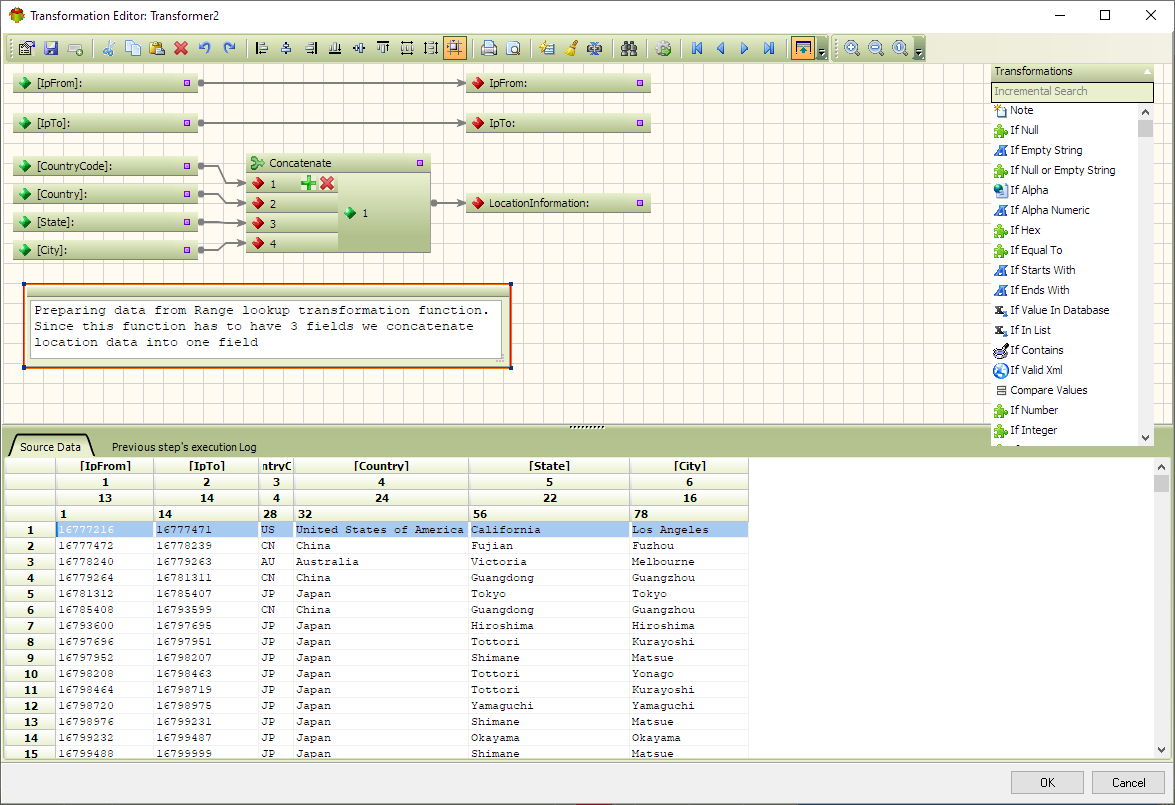Select the Source Data tab
This screenshot has width=1175, height=805.
coord(50,447)
